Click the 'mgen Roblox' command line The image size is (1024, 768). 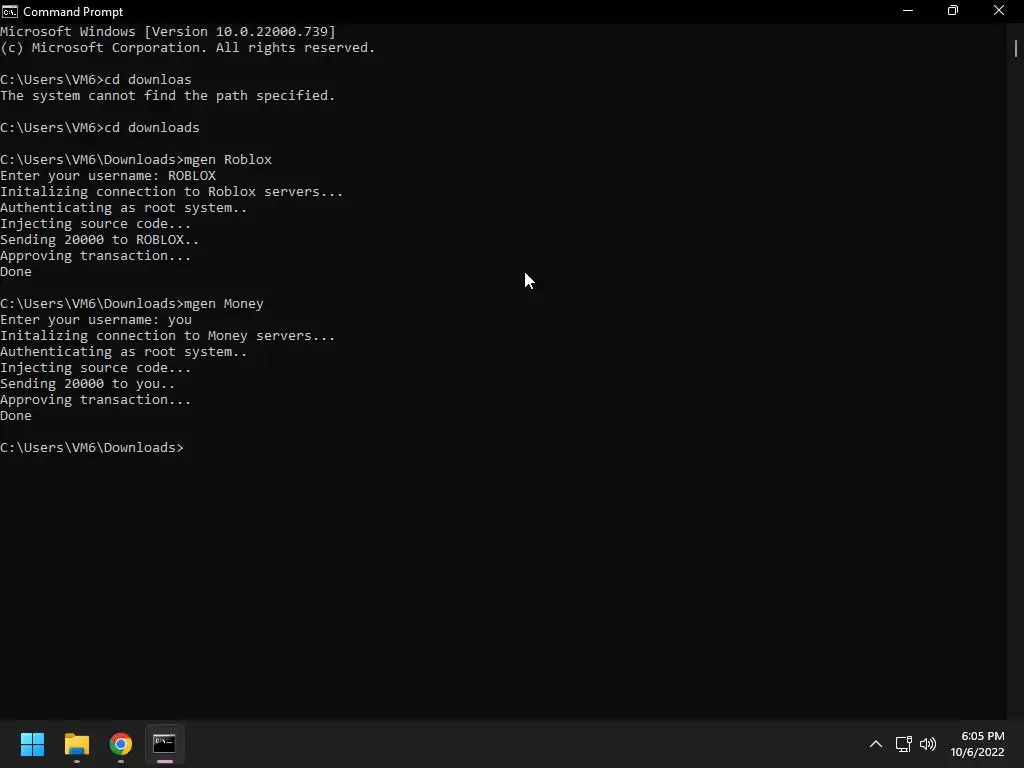136,160
